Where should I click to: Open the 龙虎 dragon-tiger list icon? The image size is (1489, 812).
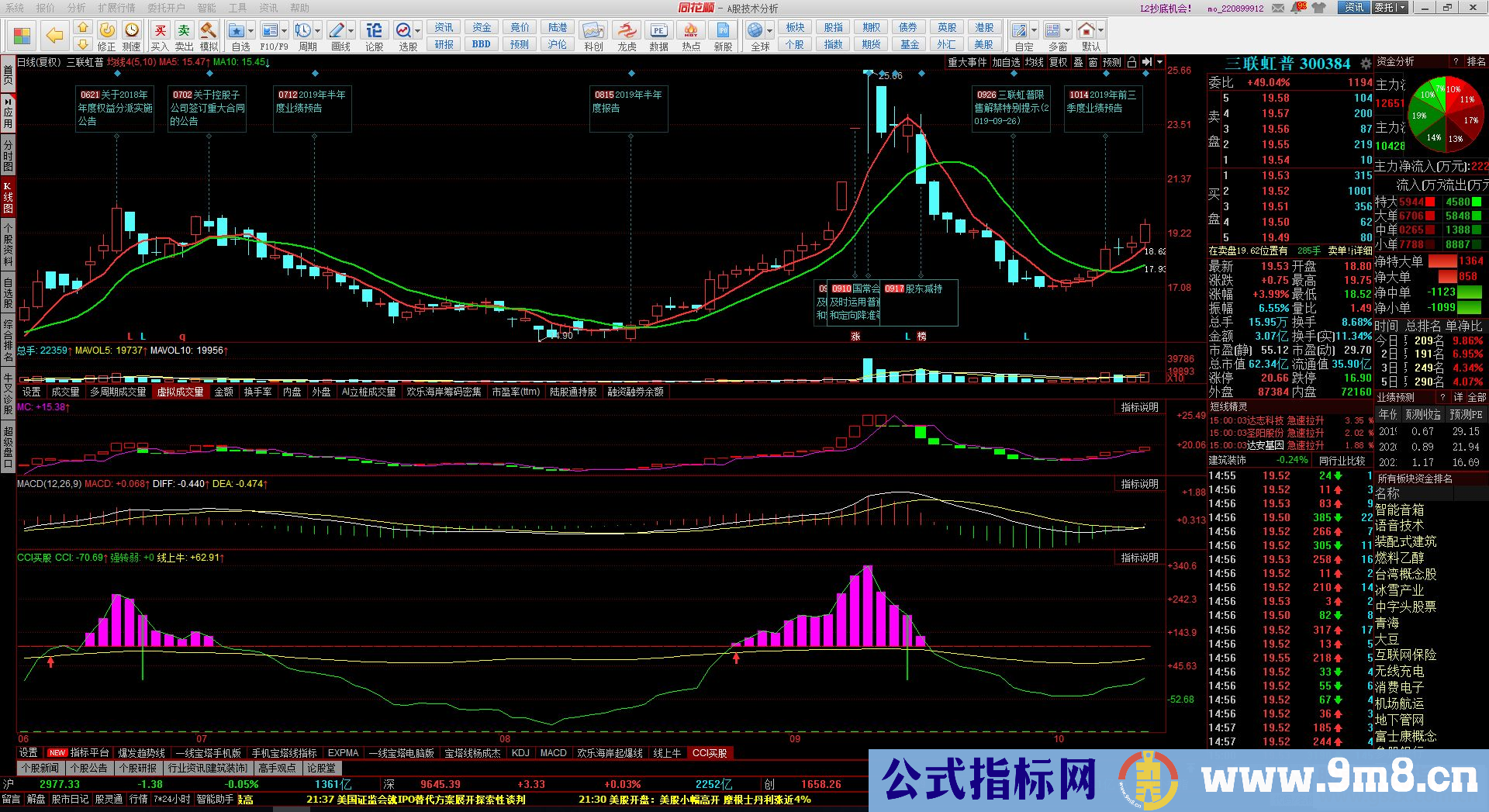click(x=627, y=29)
